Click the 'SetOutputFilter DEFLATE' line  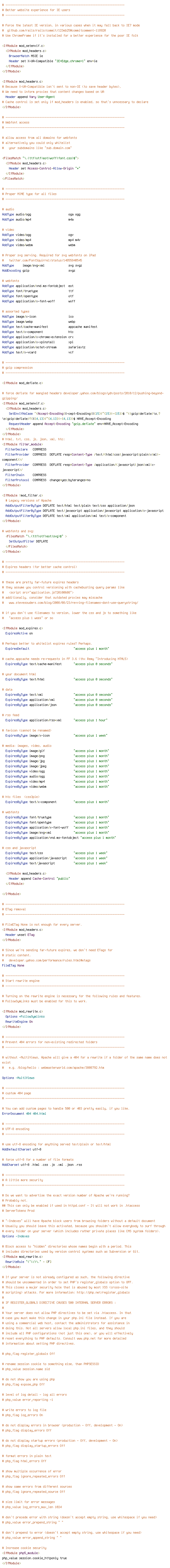coord(29,540)
